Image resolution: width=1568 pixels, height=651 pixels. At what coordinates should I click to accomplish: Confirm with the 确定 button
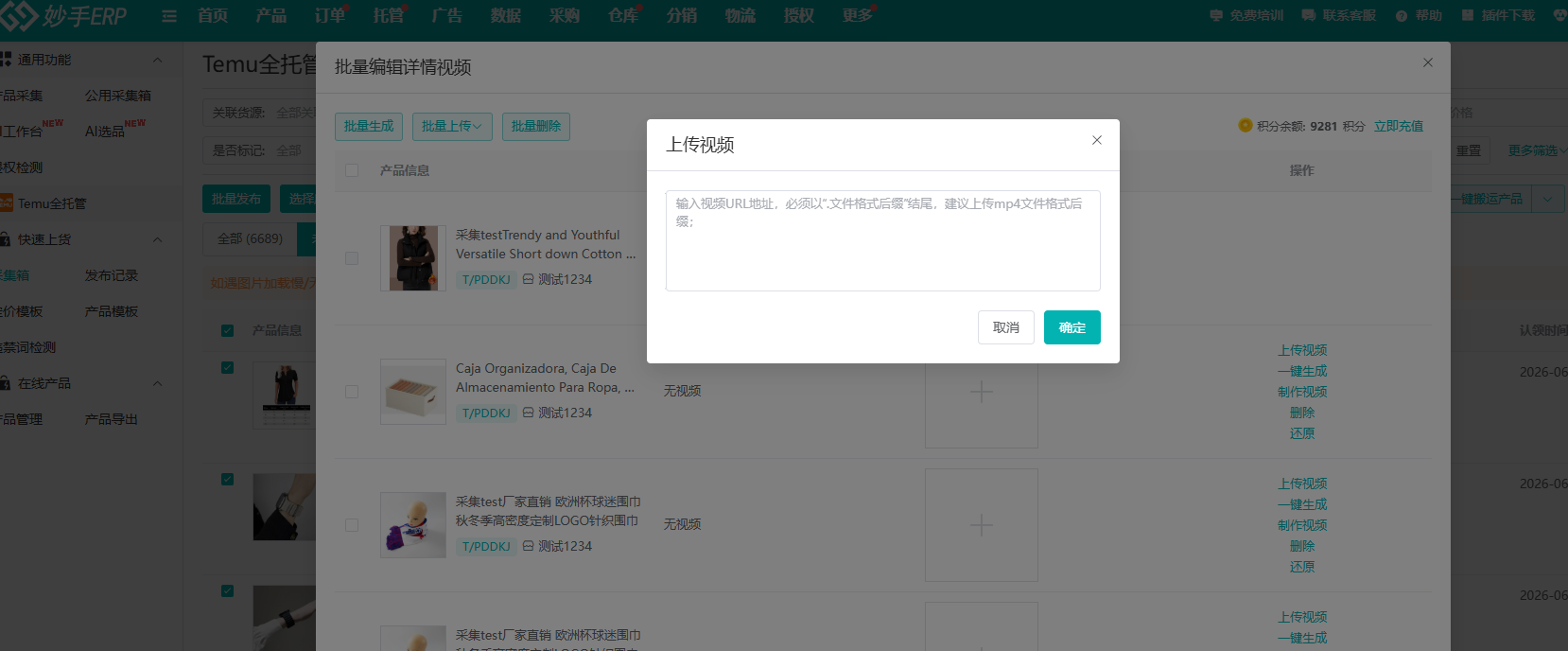coord(1072,327)
